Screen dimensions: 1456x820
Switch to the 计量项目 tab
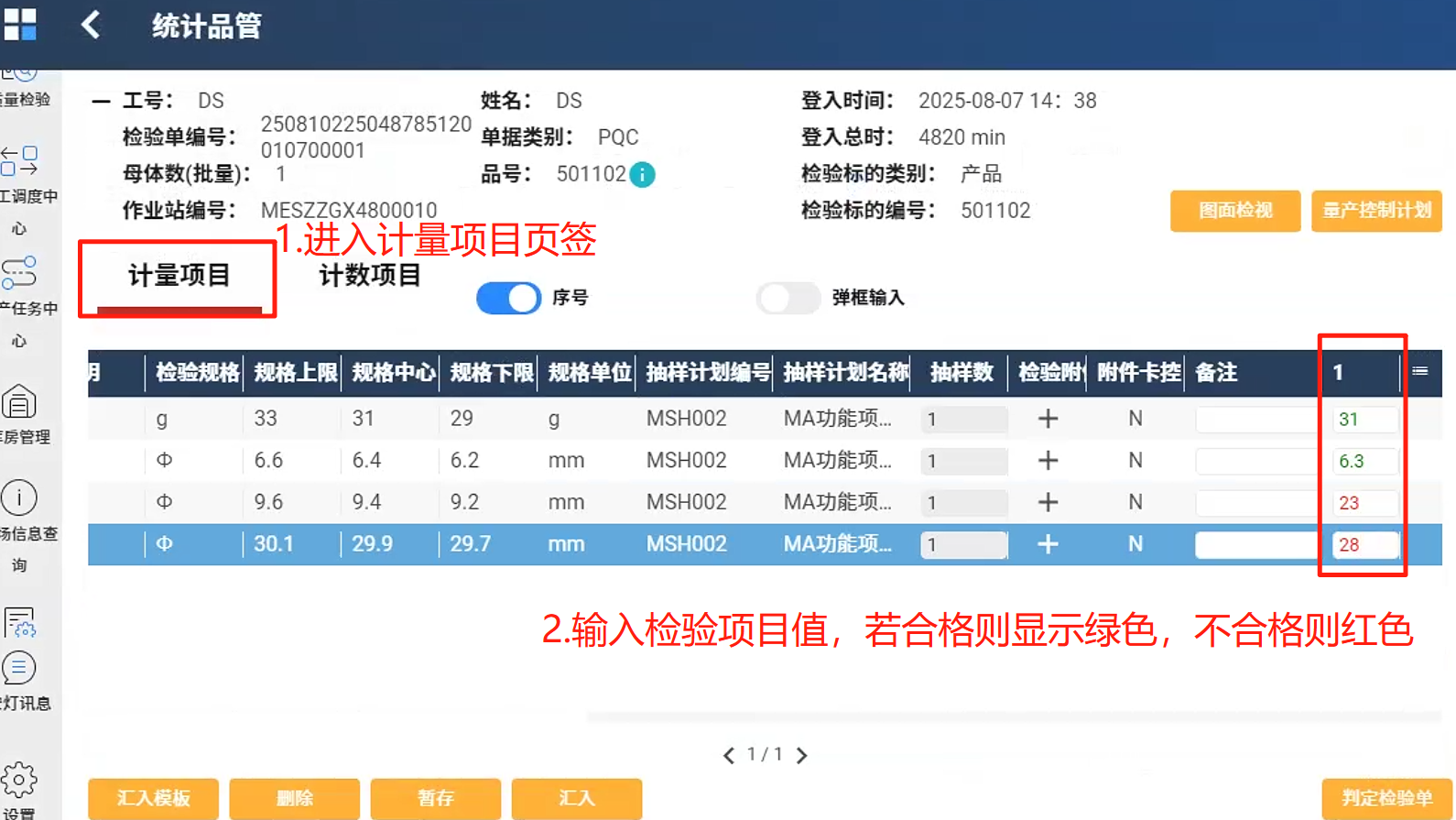179,275
